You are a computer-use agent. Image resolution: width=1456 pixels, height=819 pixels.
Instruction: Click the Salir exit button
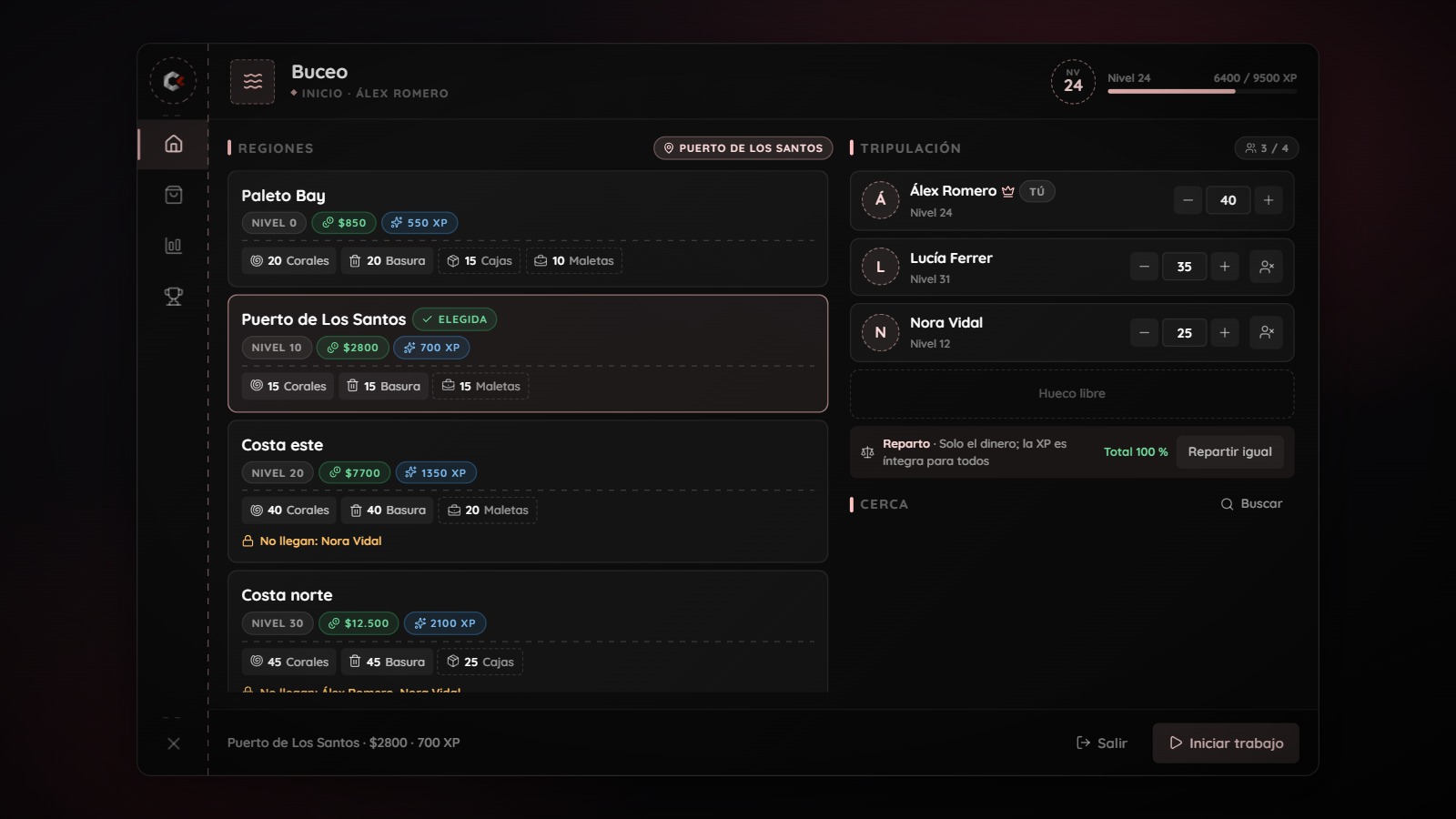point(1102,743)
